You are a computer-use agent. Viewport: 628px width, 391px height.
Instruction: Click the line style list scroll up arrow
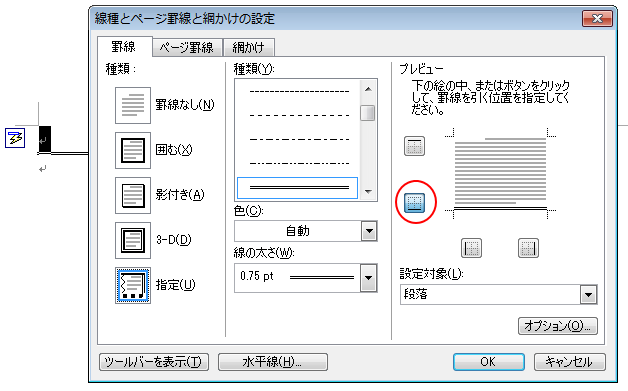[x=368, y=89]
